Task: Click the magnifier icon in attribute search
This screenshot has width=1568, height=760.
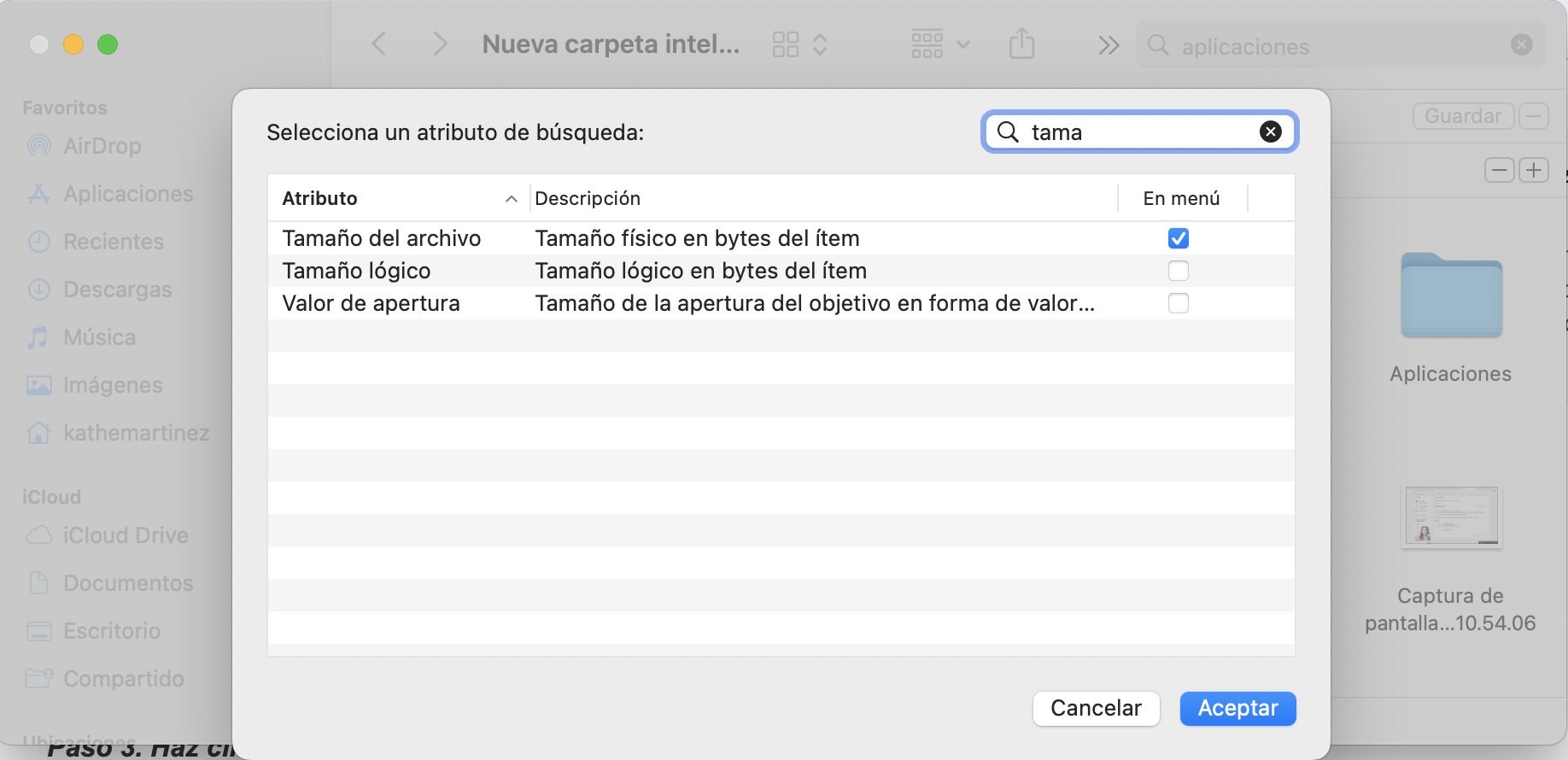Action: click(x=1008, y=132)
